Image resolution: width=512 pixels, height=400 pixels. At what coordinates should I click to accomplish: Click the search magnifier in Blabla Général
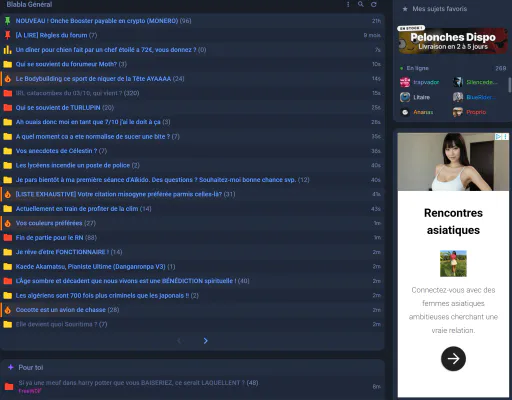pos(361,4)
